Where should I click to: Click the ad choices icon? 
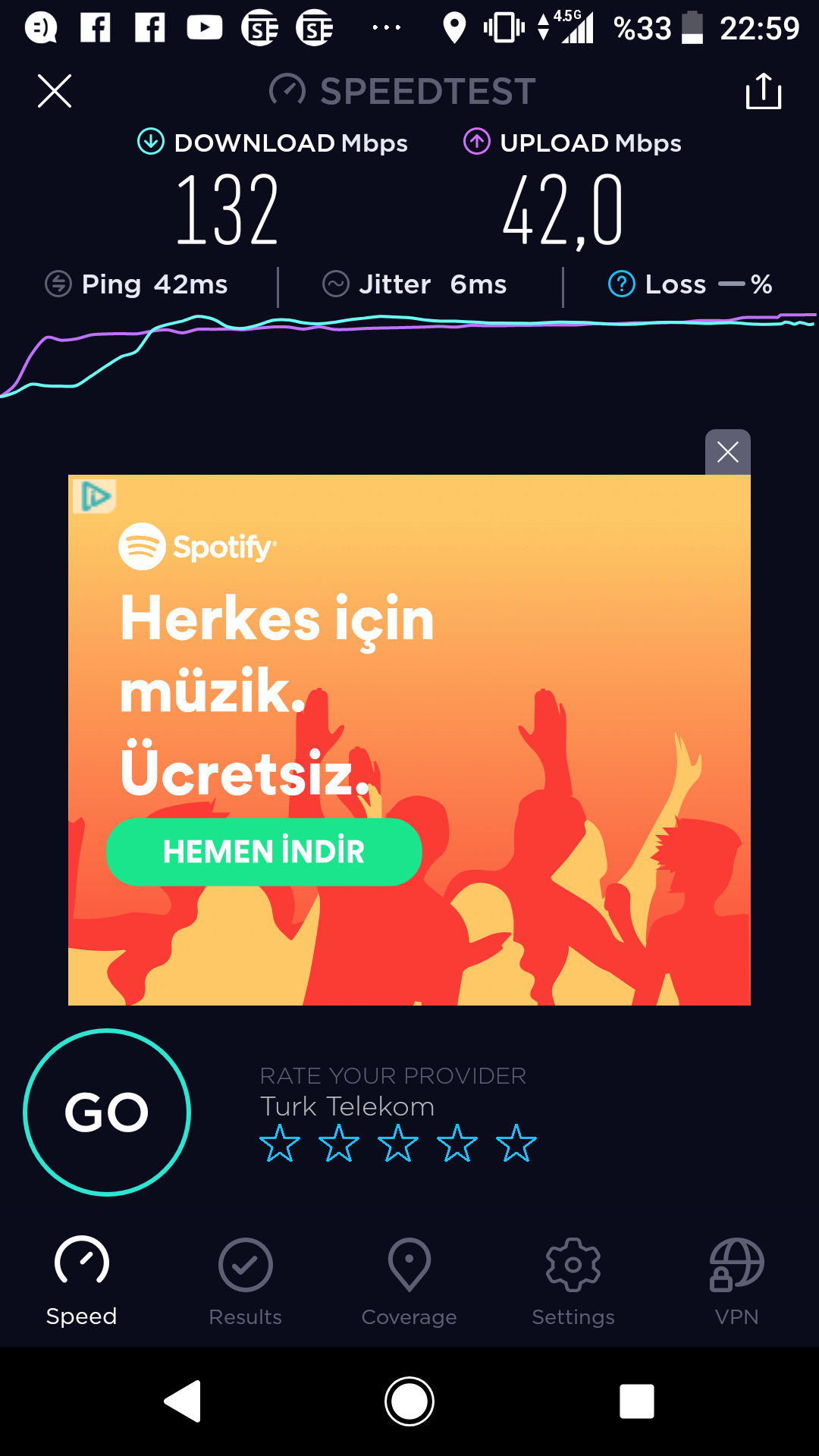(95, 497)
